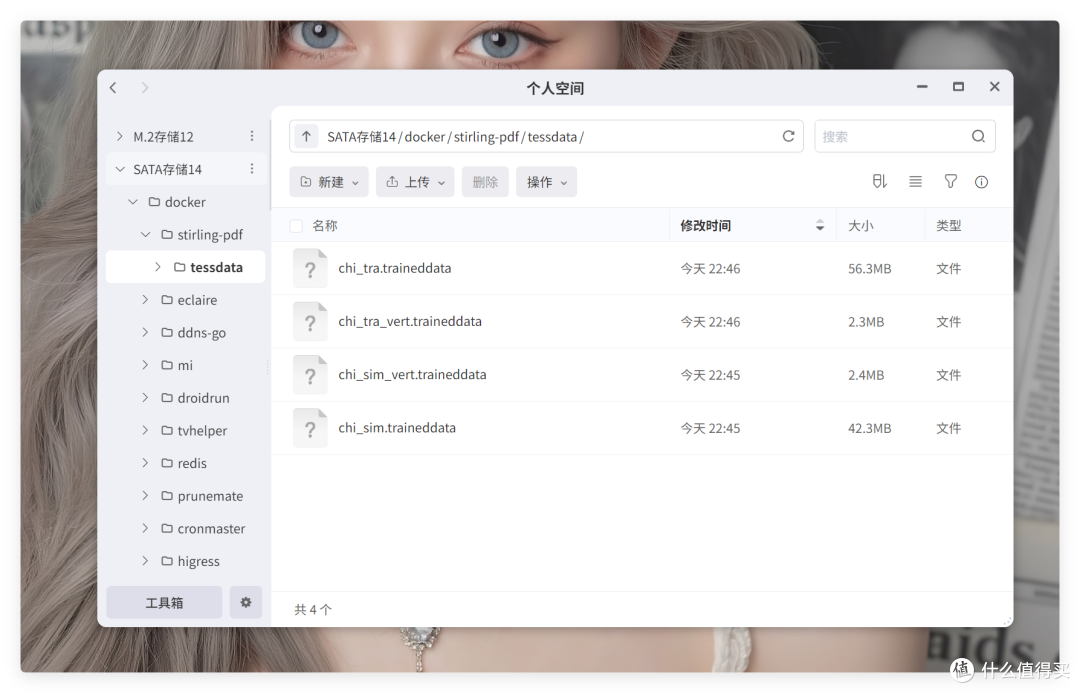Click stirling-pdf in the path breadcrumb
This screenshot has width=1080, height=693.
click(x=486, y=136)
